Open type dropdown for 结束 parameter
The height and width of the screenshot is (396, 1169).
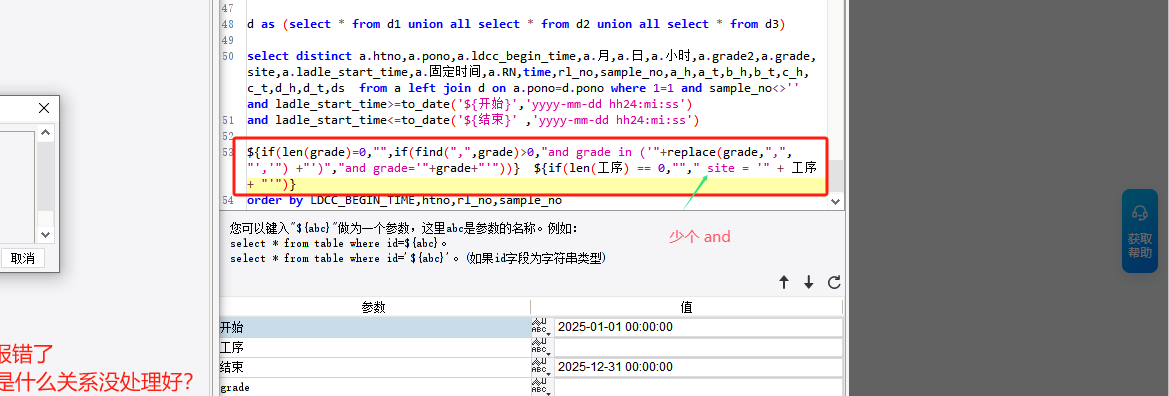(x=541, y=368)
